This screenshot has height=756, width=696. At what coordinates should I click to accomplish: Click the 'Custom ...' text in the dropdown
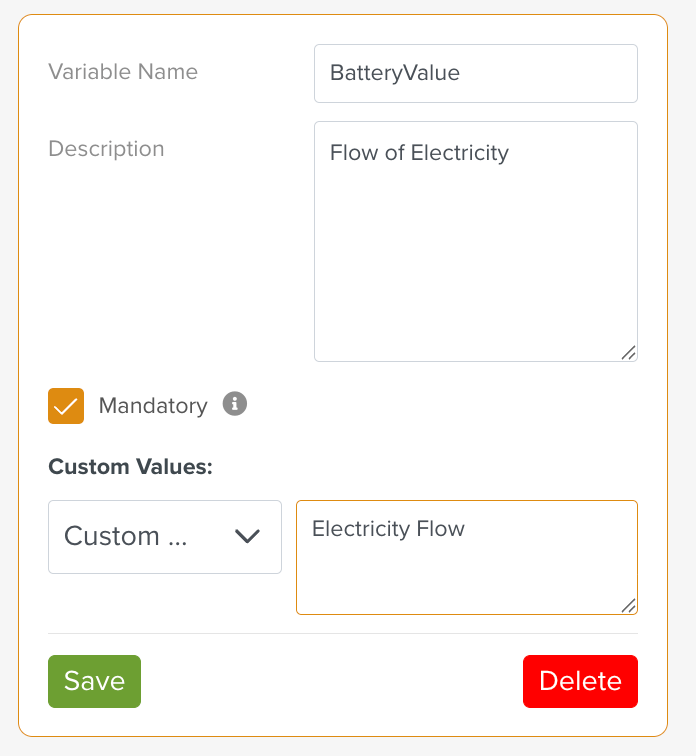pos(126,537)
